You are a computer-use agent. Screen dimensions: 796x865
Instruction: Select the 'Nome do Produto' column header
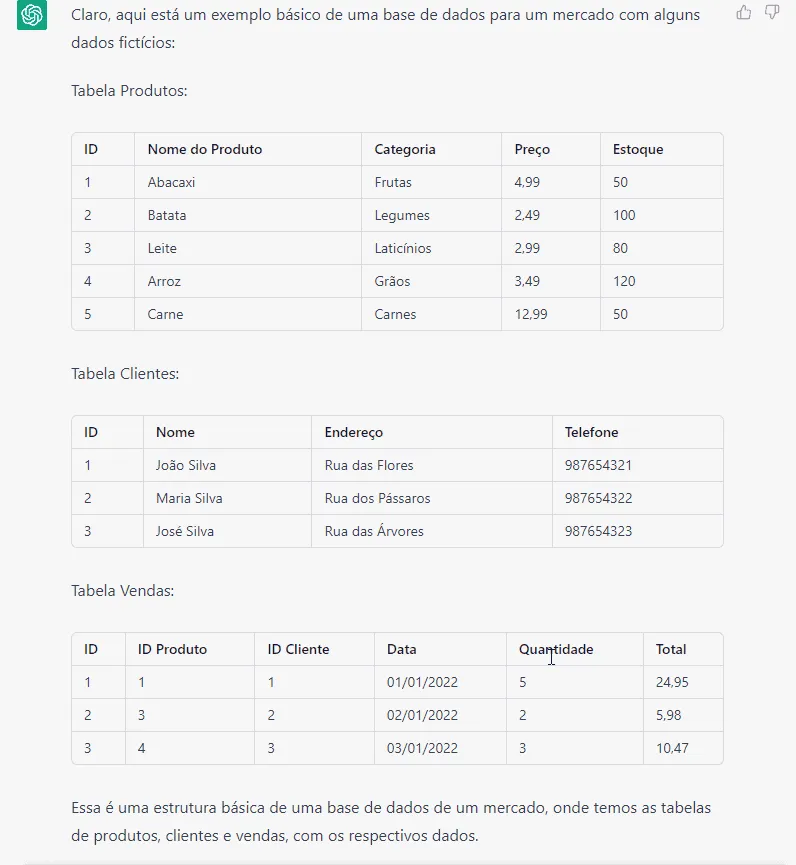205,149
